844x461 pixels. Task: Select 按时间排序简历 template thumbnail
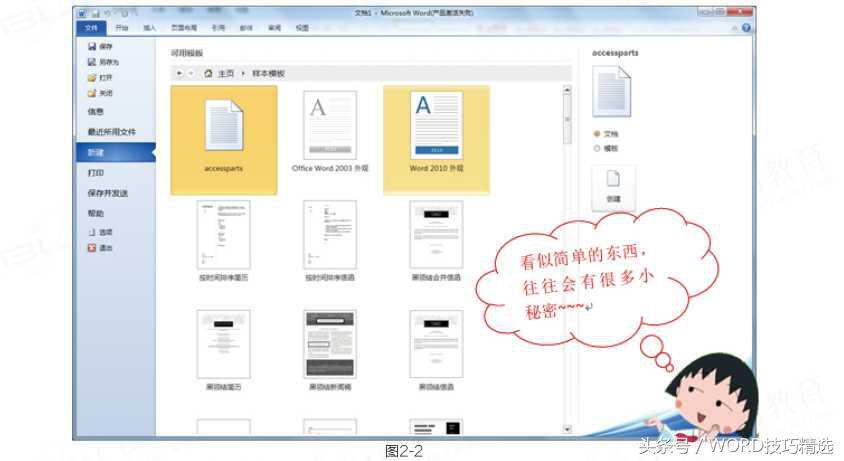pos(224,241)
